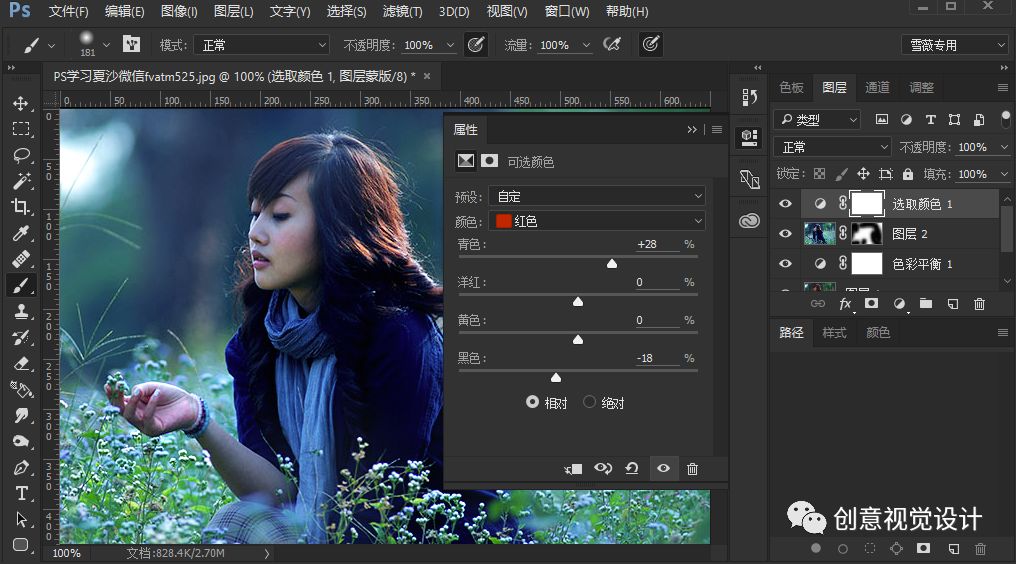Open the Properties panel menu
Viewport: 1016px width, 564px height.
717,130
